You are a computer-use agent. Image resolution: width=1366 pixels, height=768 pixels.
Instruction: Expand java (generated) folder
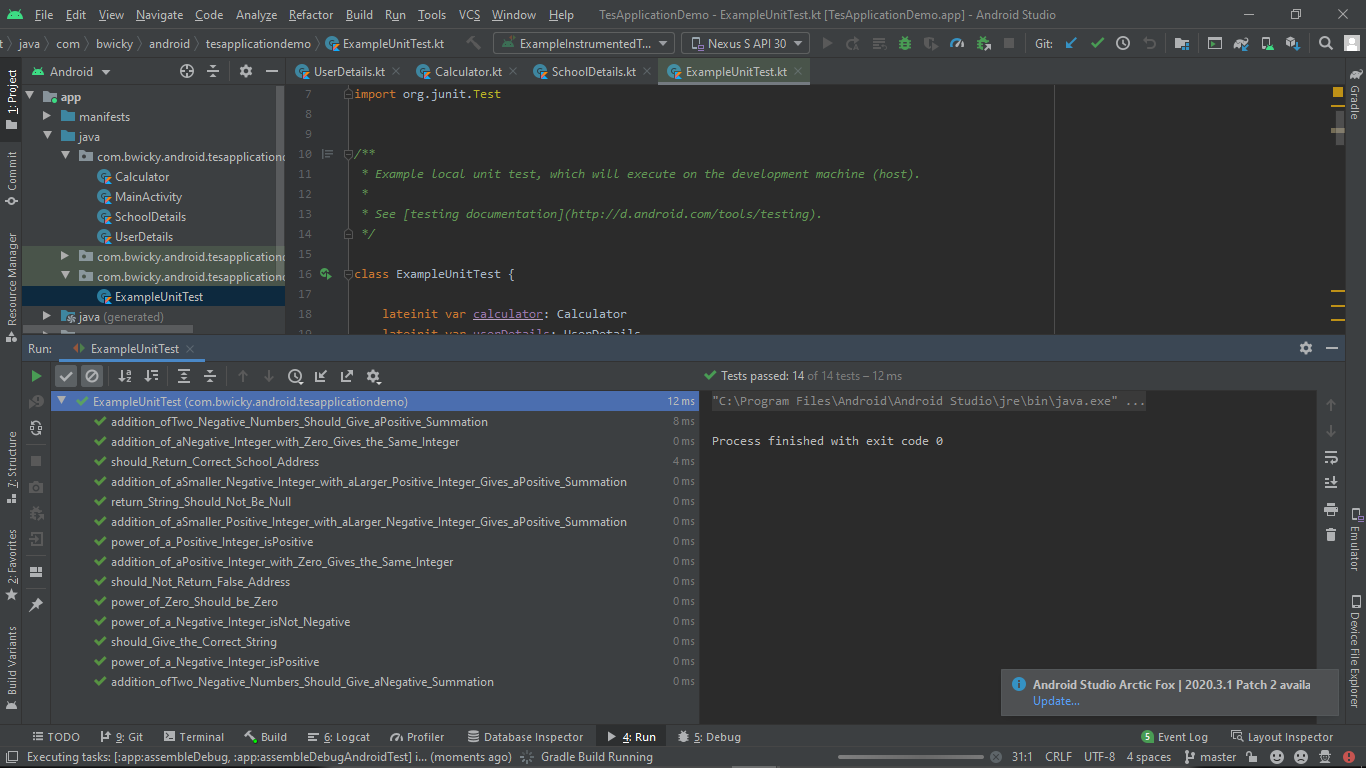tap(47, 316)
